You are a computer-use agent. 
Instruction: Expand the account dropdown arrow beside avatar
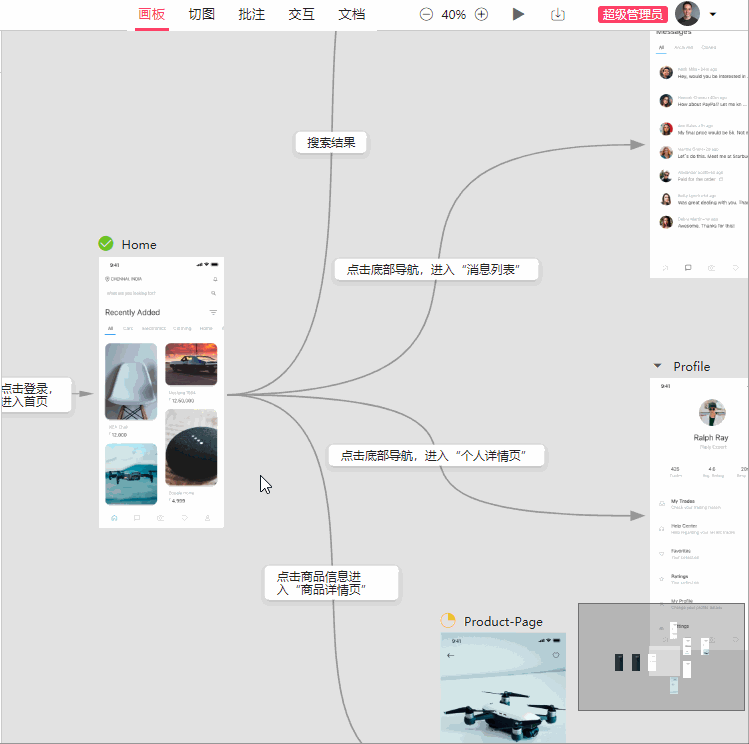713,14
